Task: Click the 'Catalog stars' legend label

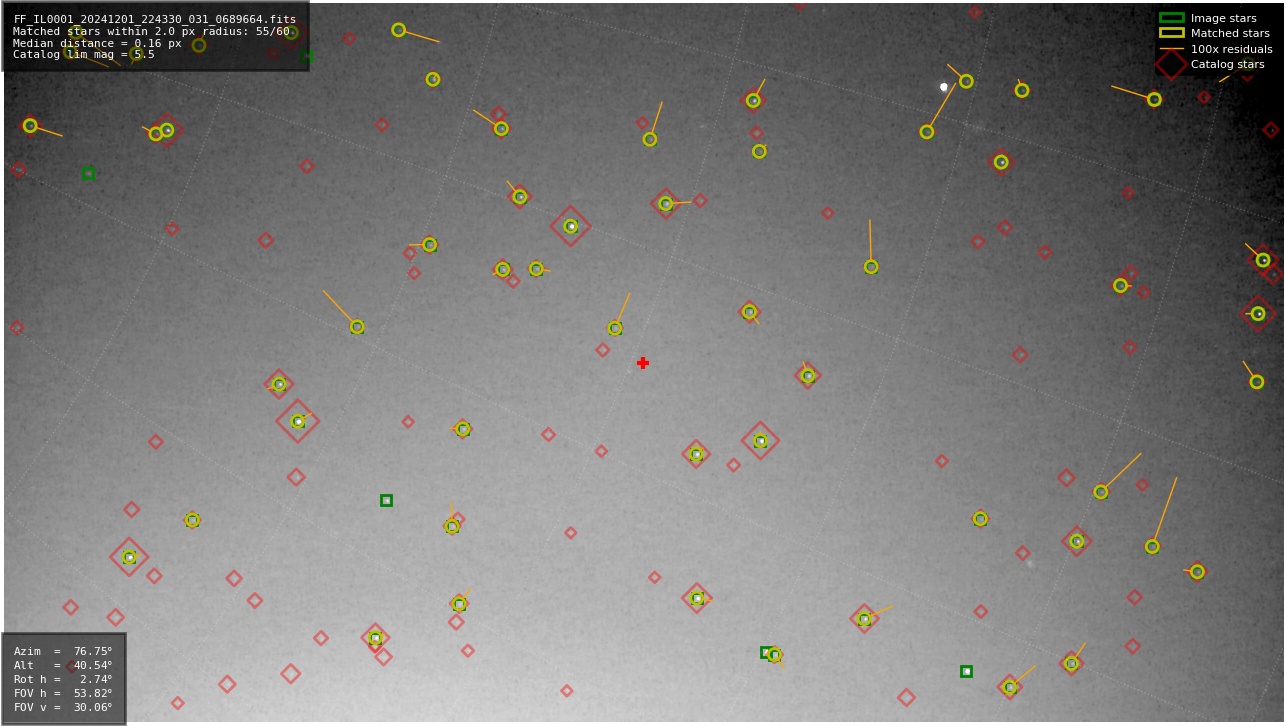Action: [x=1227, y=64]
